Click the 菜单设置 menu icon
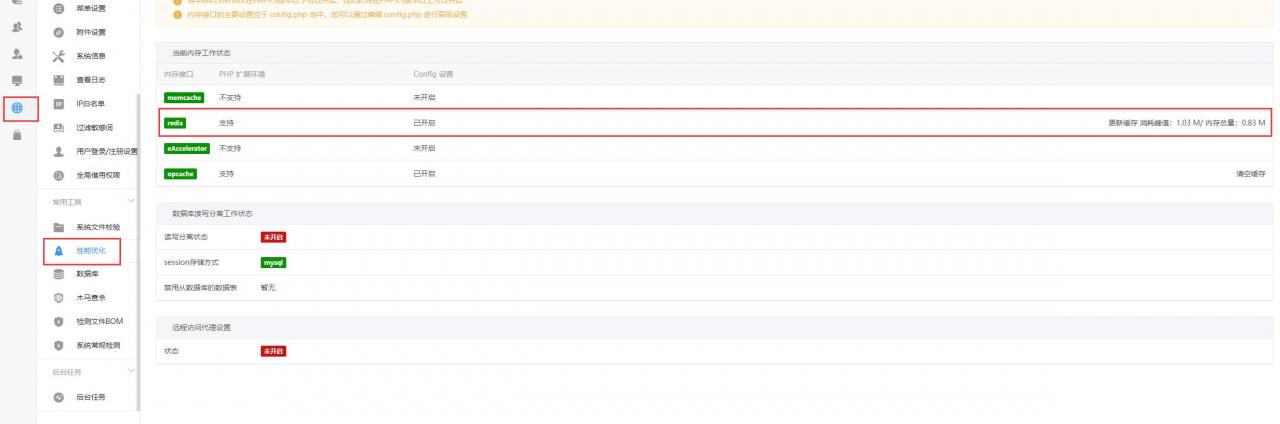1280x424 pixels. [x=59, y=8]
